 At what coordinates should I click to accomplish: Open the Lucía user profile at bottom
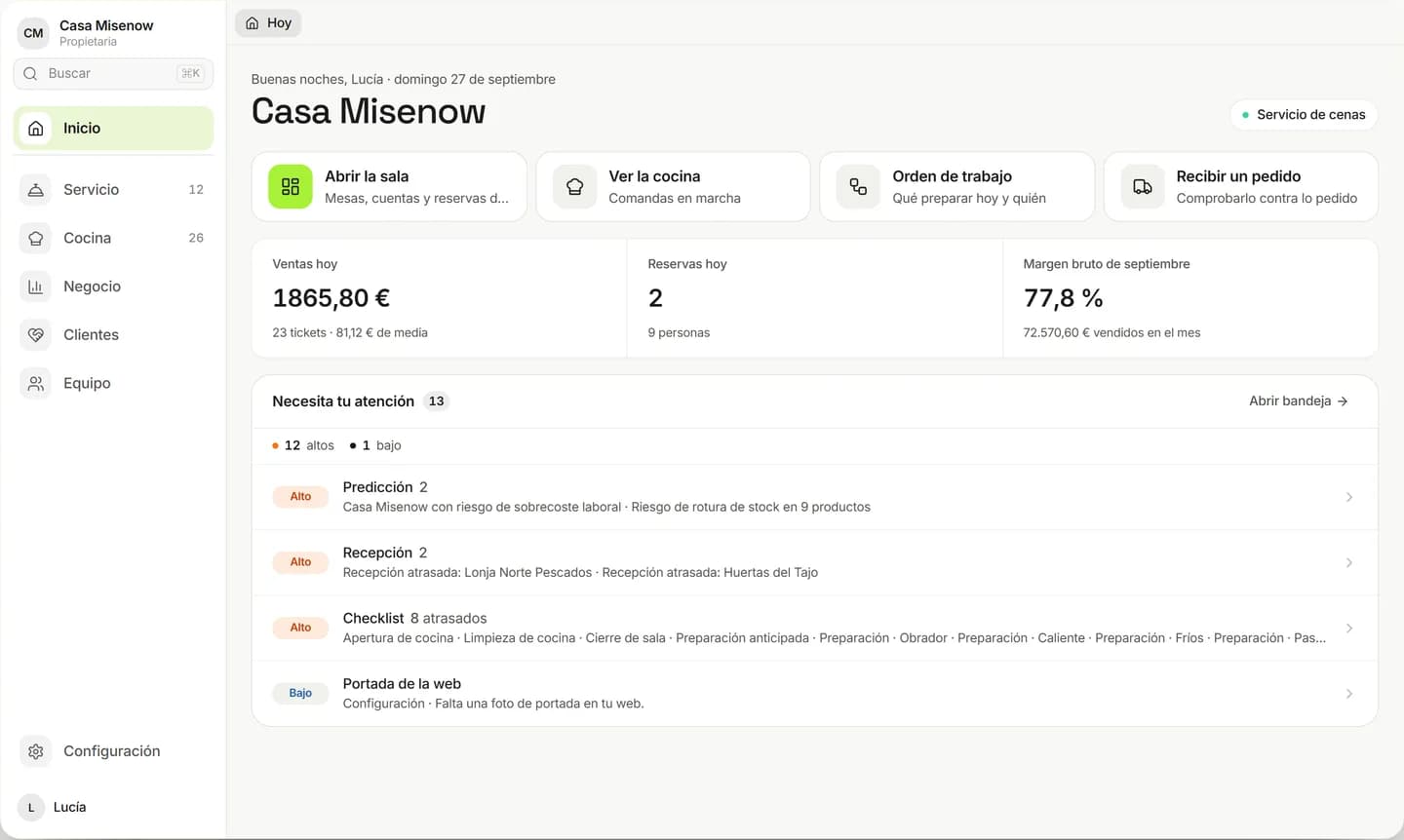tap(56, 807)
